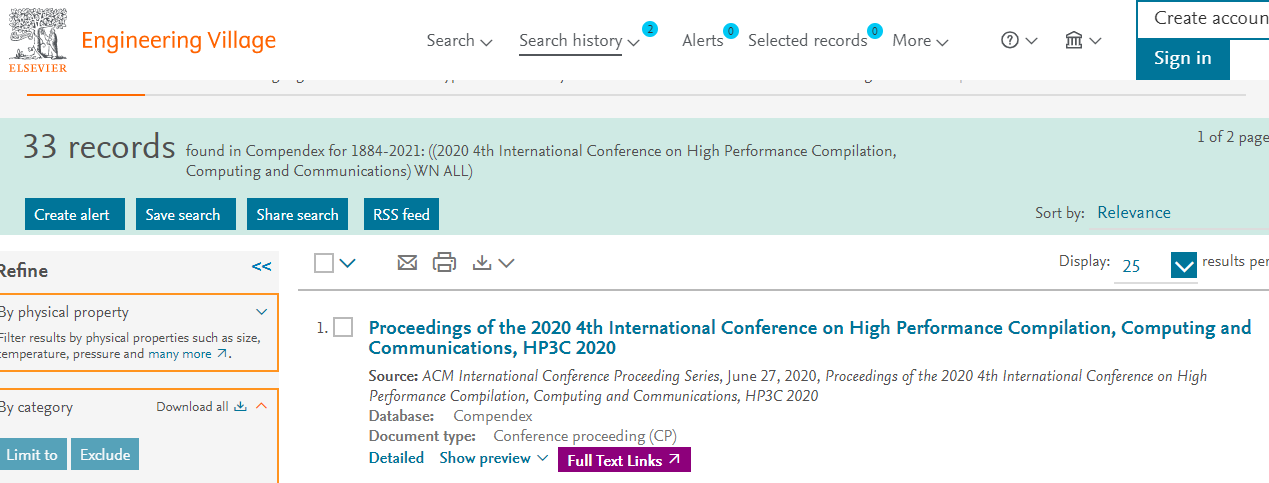Open the download options chevron in toolbar
The height and width of the screenshot is (483, 1269).
pyautogui.click(x=506, y=264)
